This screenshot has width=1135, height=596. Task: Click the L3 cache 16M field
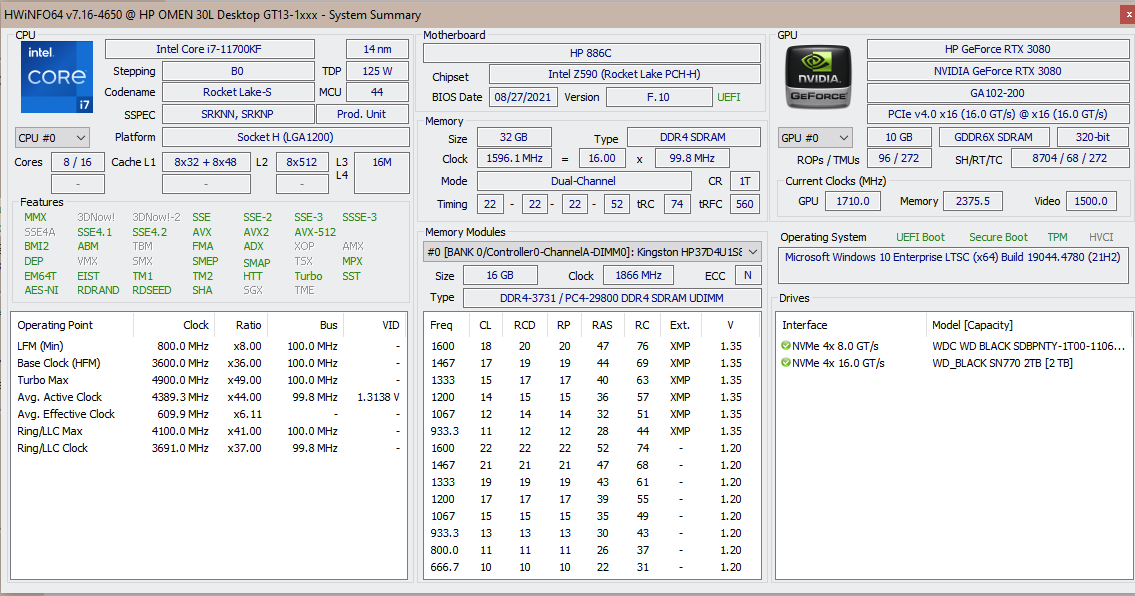point(381,173)
